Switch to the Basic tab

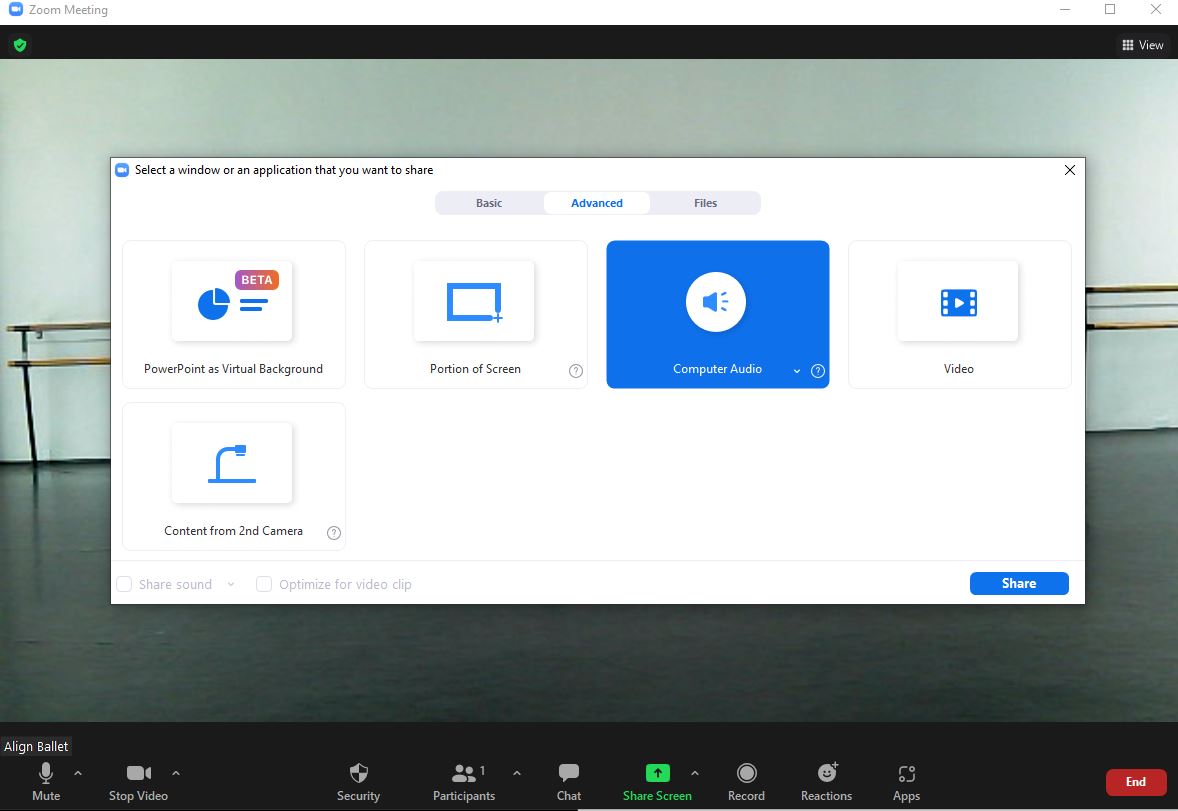click(x=489, y=203)
